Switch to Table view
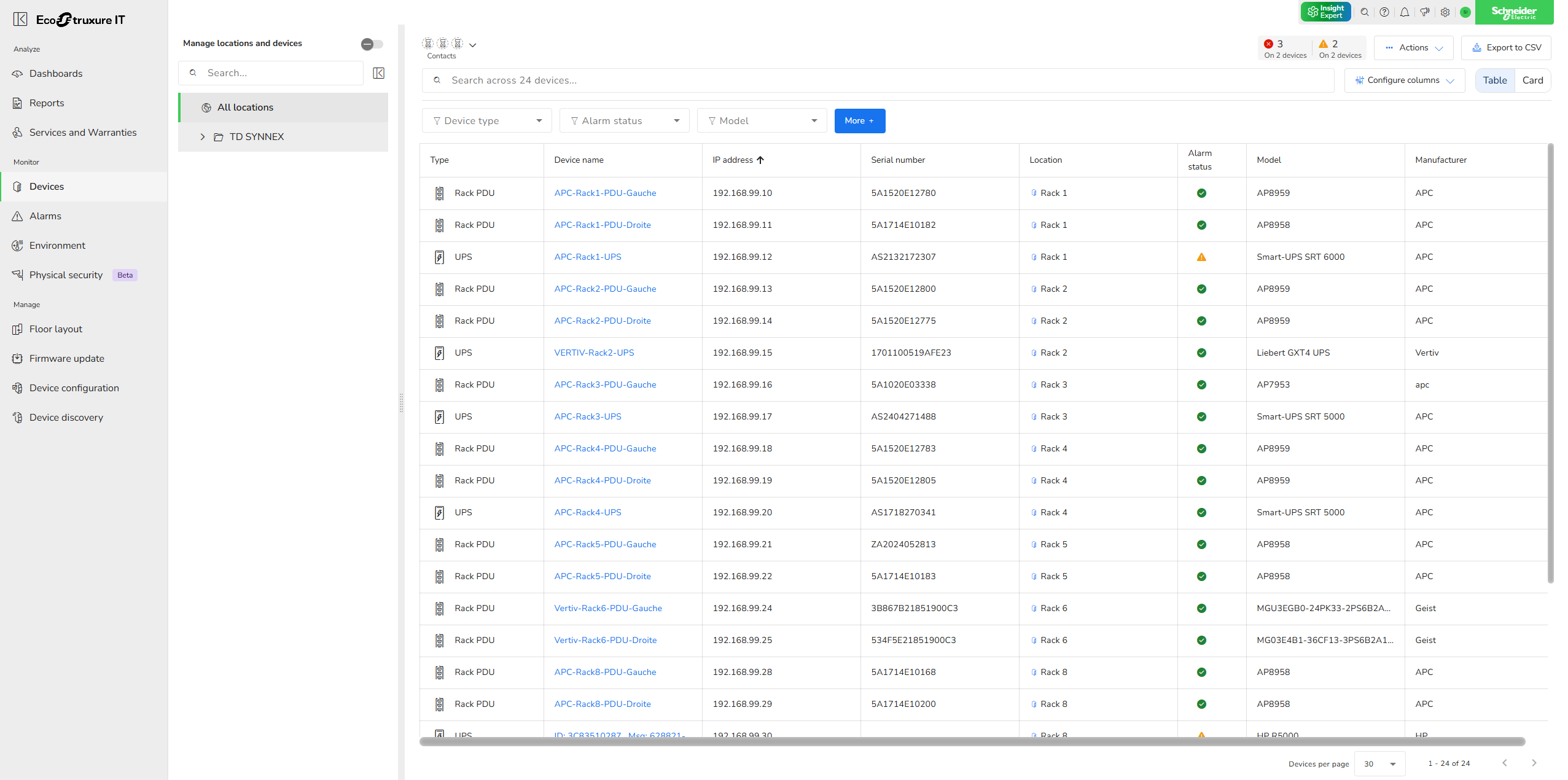Image resolution: width=1568 pixels, height=780 pixels. point(1494,80)
